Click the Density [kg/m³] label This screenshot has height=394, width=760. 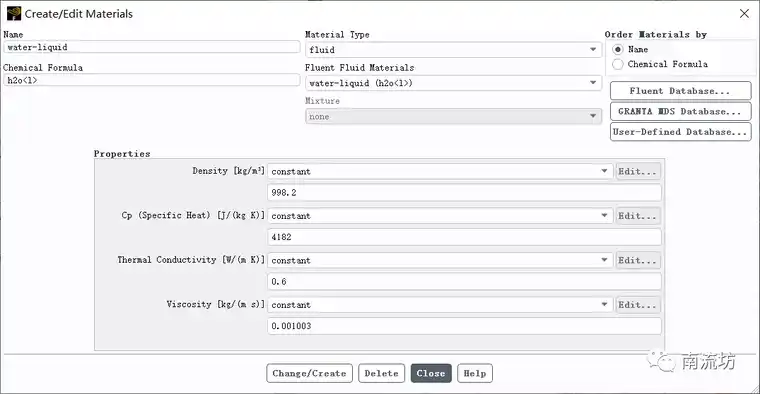tap(228, 171)
